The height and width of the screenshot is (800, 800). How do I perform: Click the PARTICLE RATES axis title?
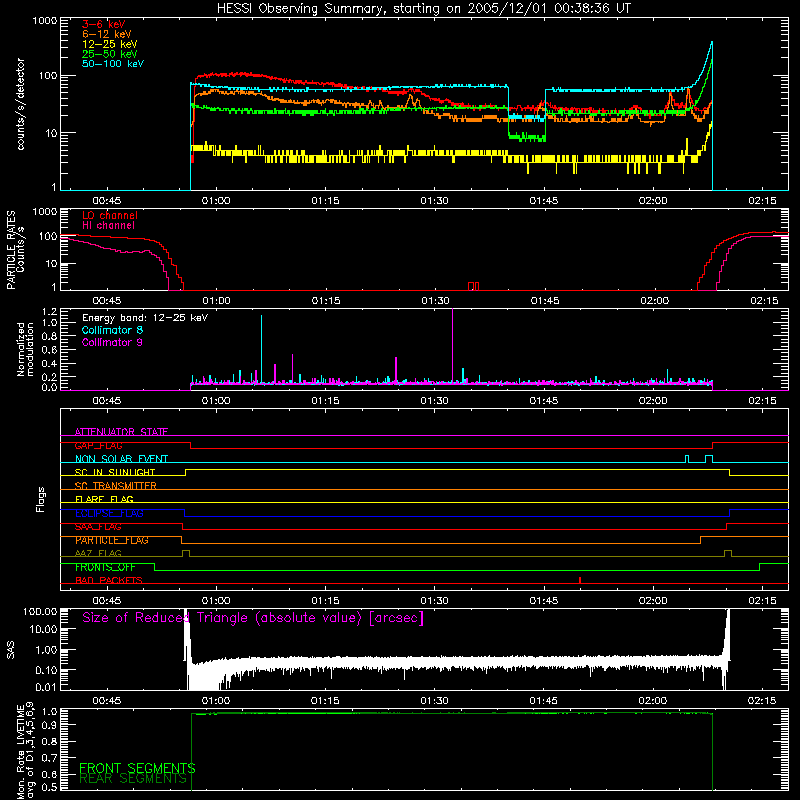pyautogui.click(x=11, y=250)
